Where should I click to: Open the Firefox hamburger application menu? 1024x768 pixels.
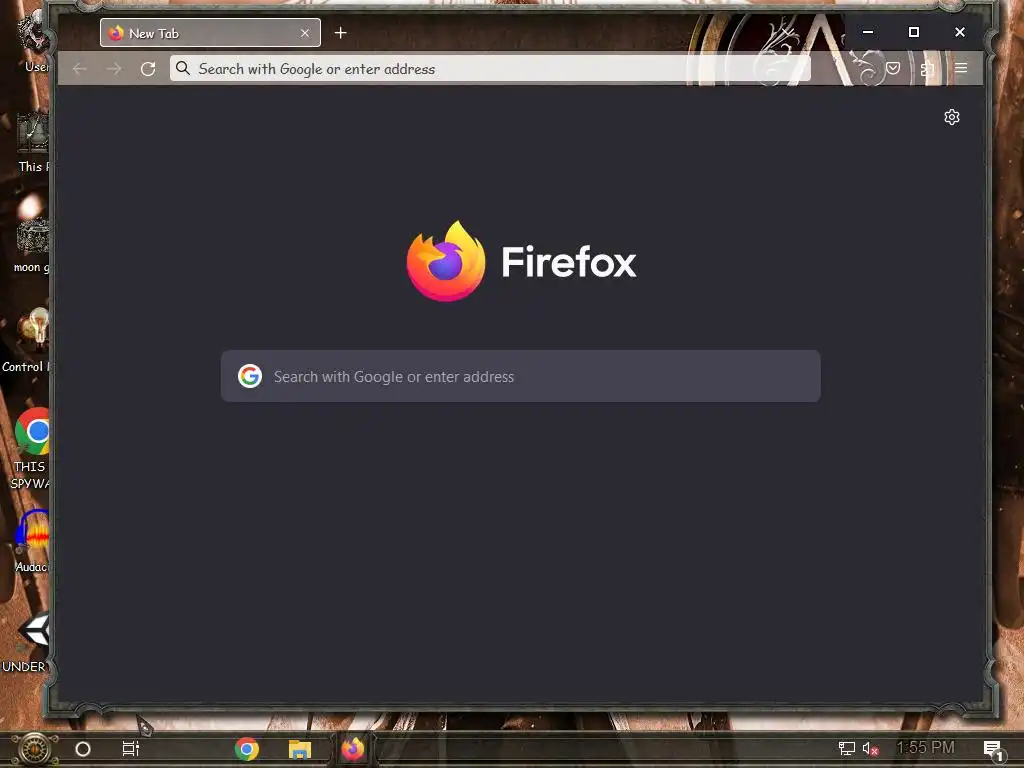pos(961,69)
